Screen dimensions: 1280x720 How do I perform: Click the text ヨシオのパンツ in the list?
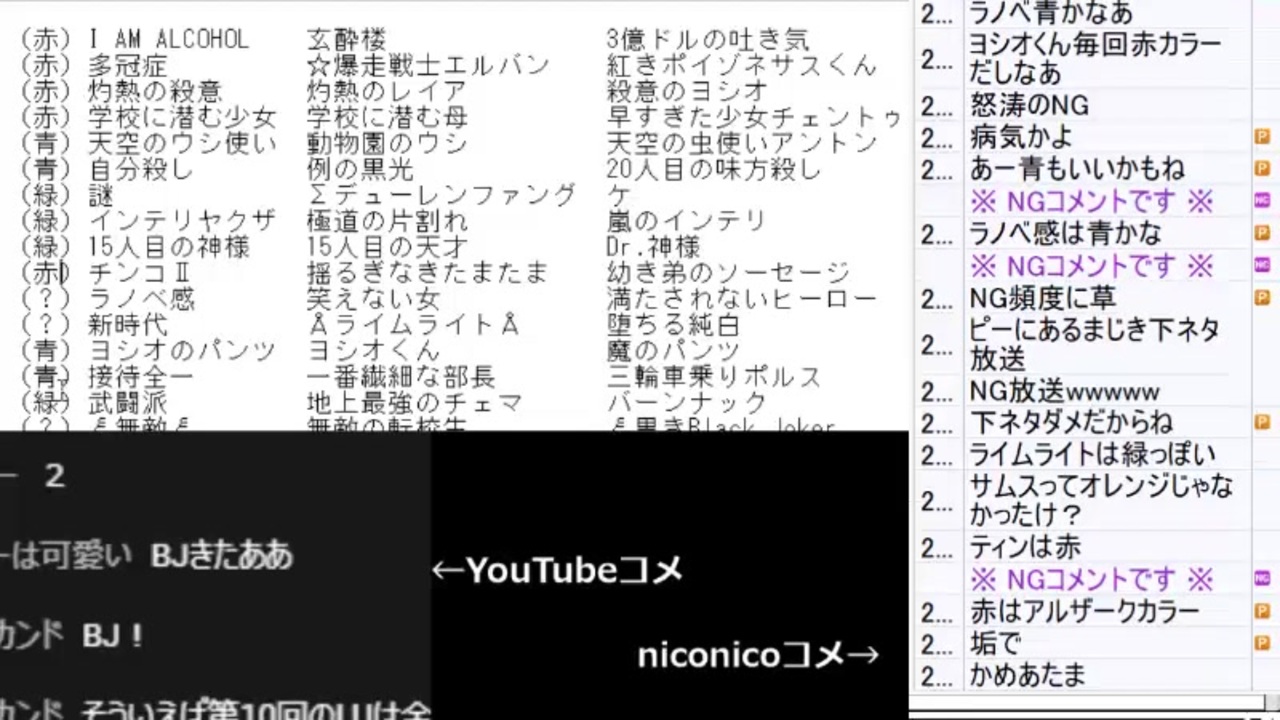(x=182, y=351)
